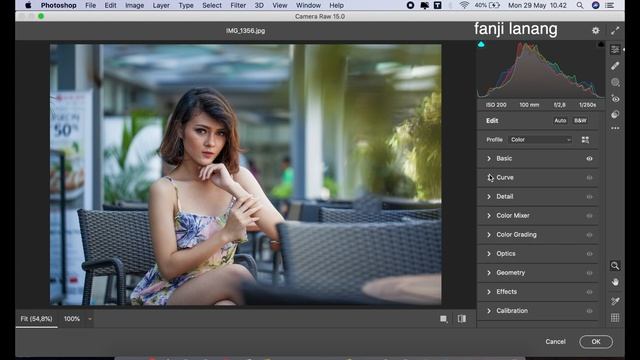
Task: Open Spotlight search in menu bar
Action: pyautogui.click(x=580, y=5)
